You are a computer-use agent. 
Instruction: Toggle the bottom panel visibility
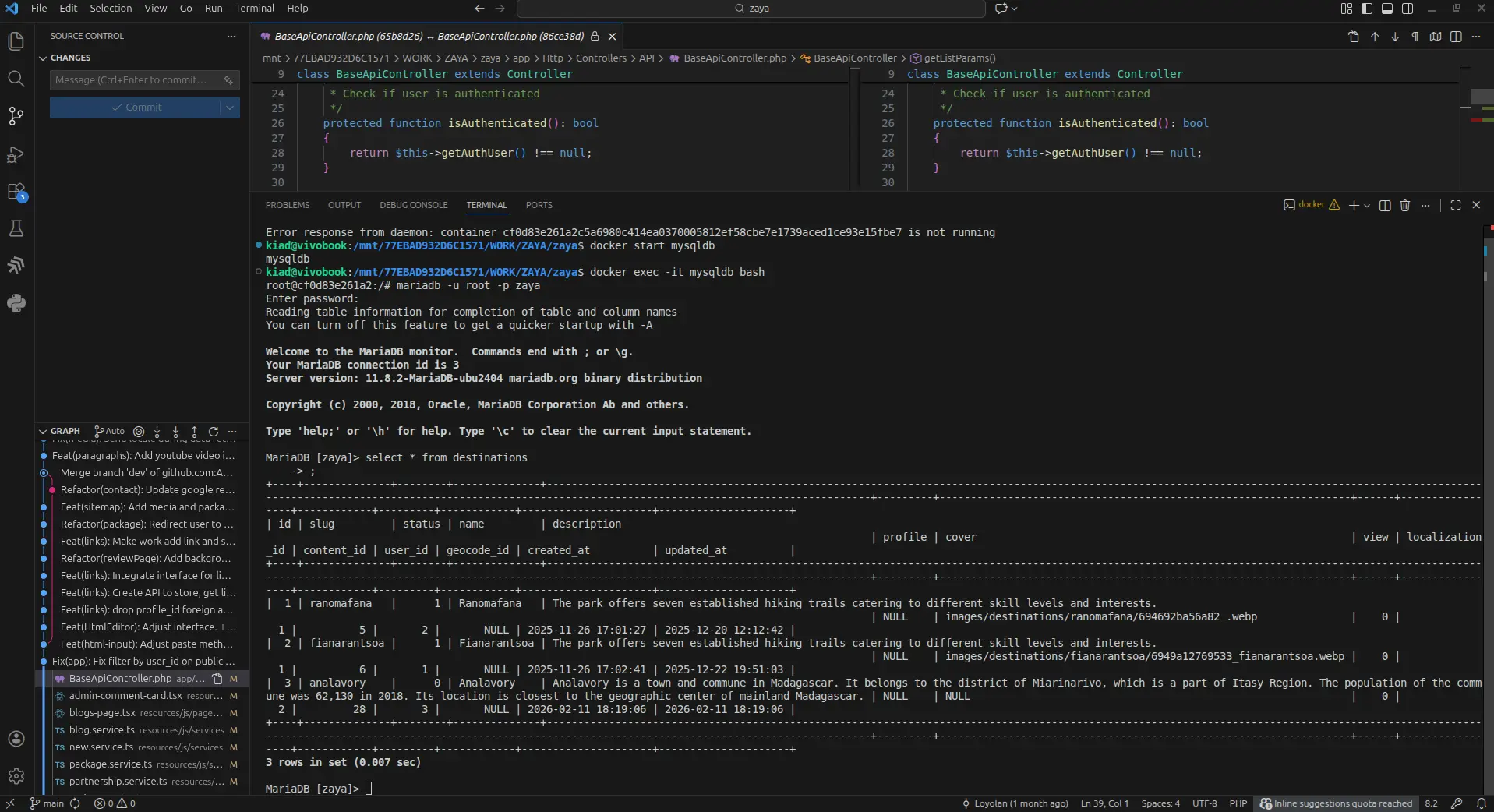click(1386, 9)
